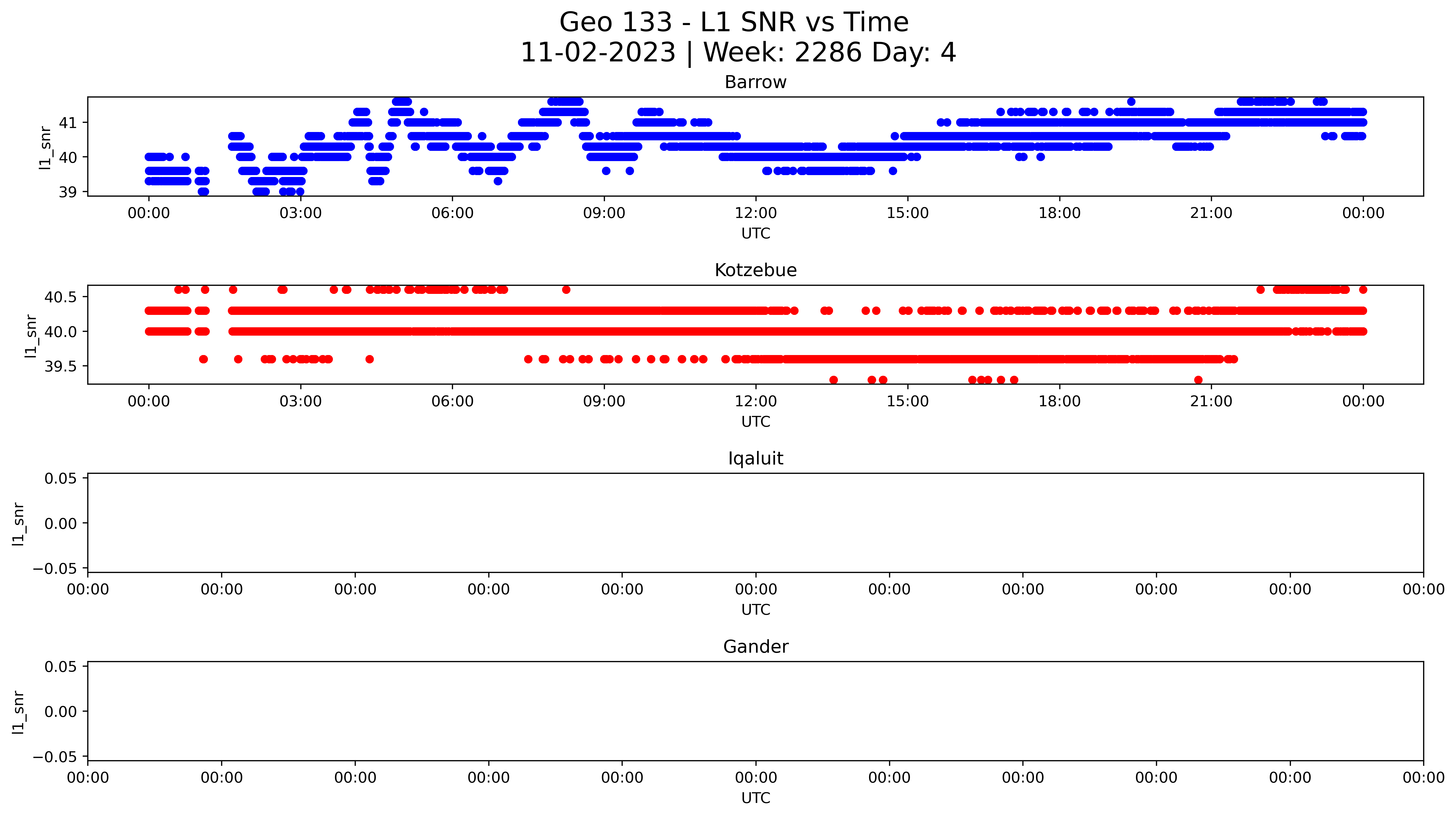
Task: Click the 39 y-tick on the Barrow plot
Action: coord(68,192)
